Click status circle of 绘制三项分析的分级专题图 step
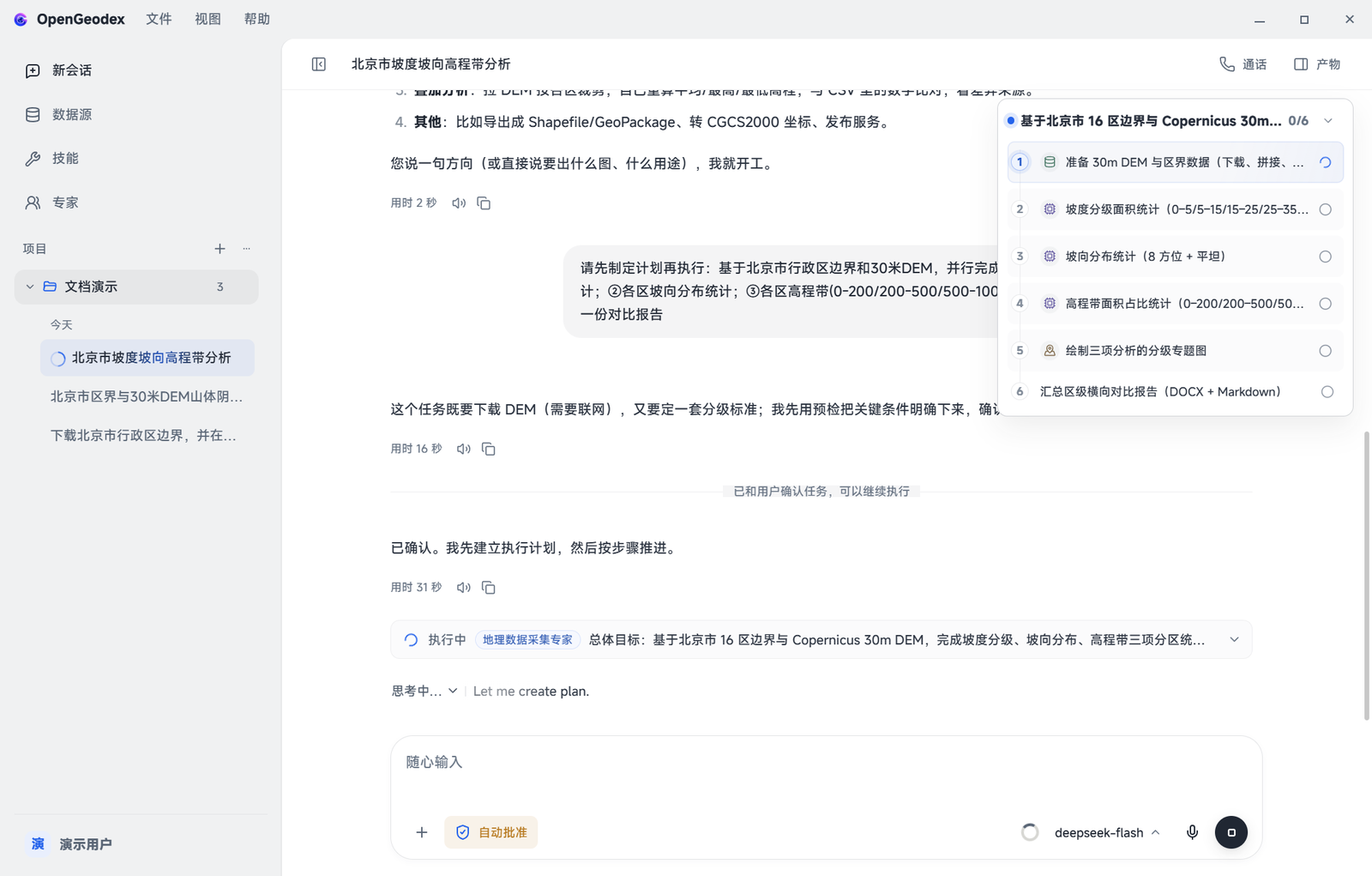This screenshot has height=876, width=1372. (x=1326, y=351)
